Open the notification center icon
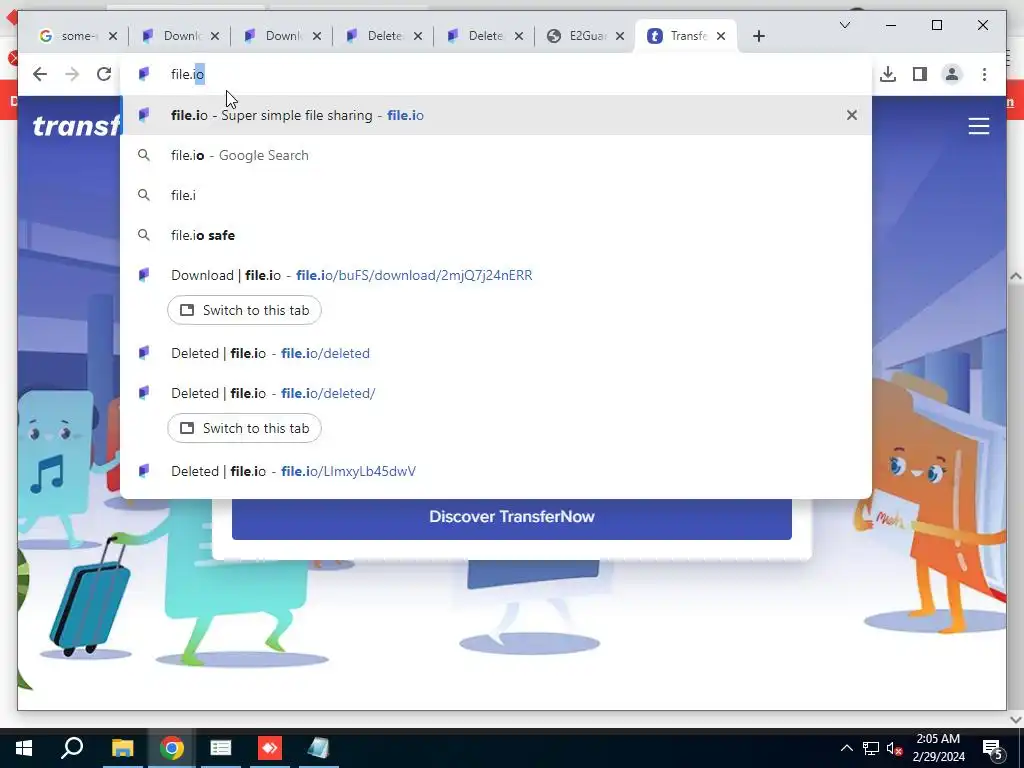 click(993, 748)
